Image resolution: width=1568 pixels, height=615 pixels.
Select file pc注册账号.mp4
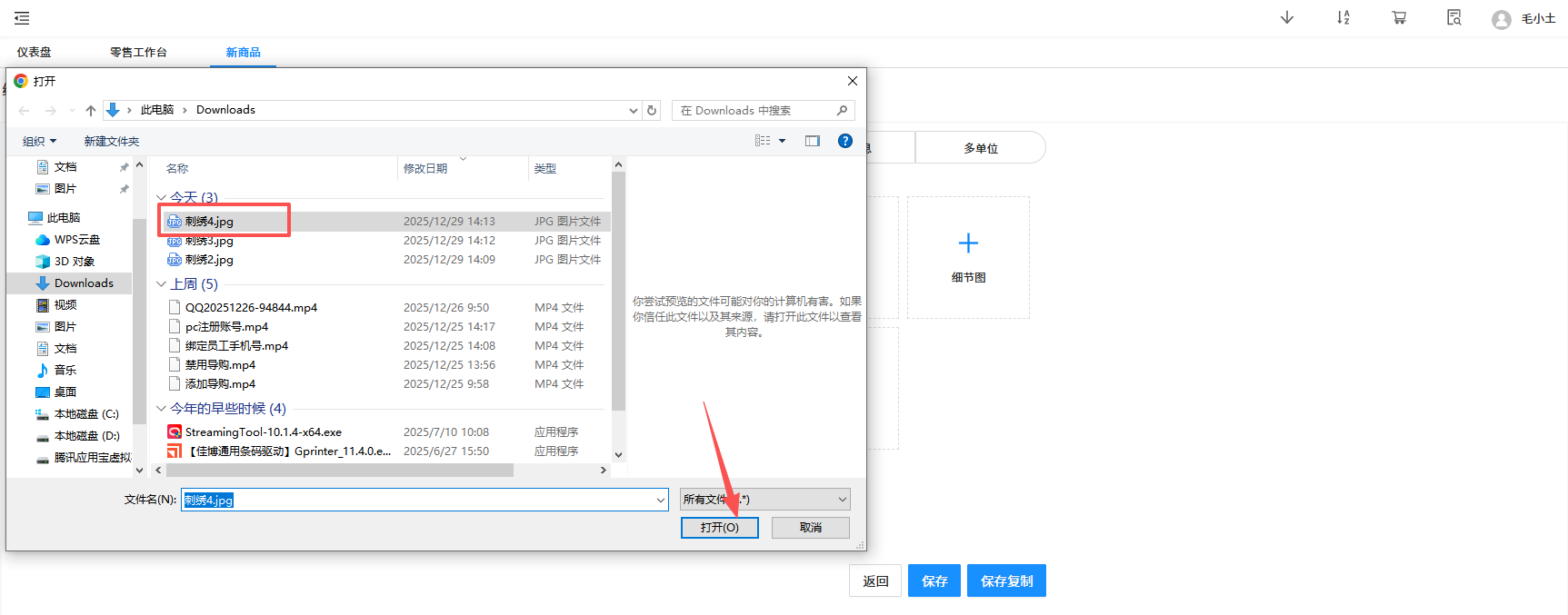click(226, 327)
